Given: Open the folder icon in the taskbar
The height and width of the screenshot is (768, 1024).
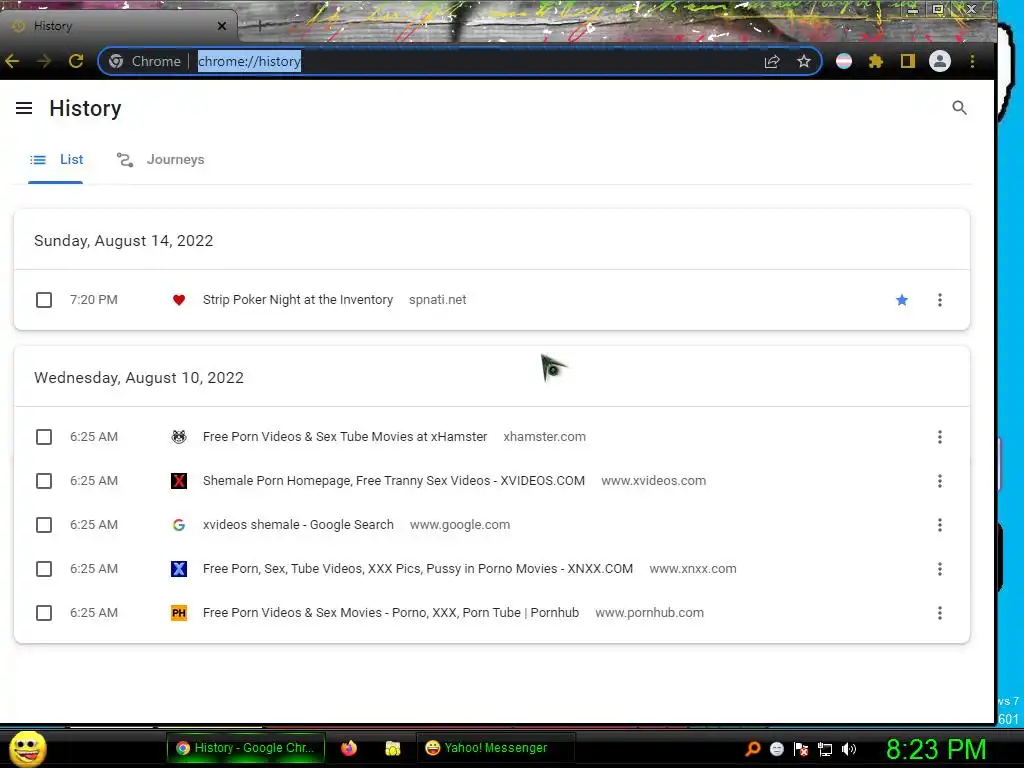Looking at the screenshot, I should click(x=392, y=748).
